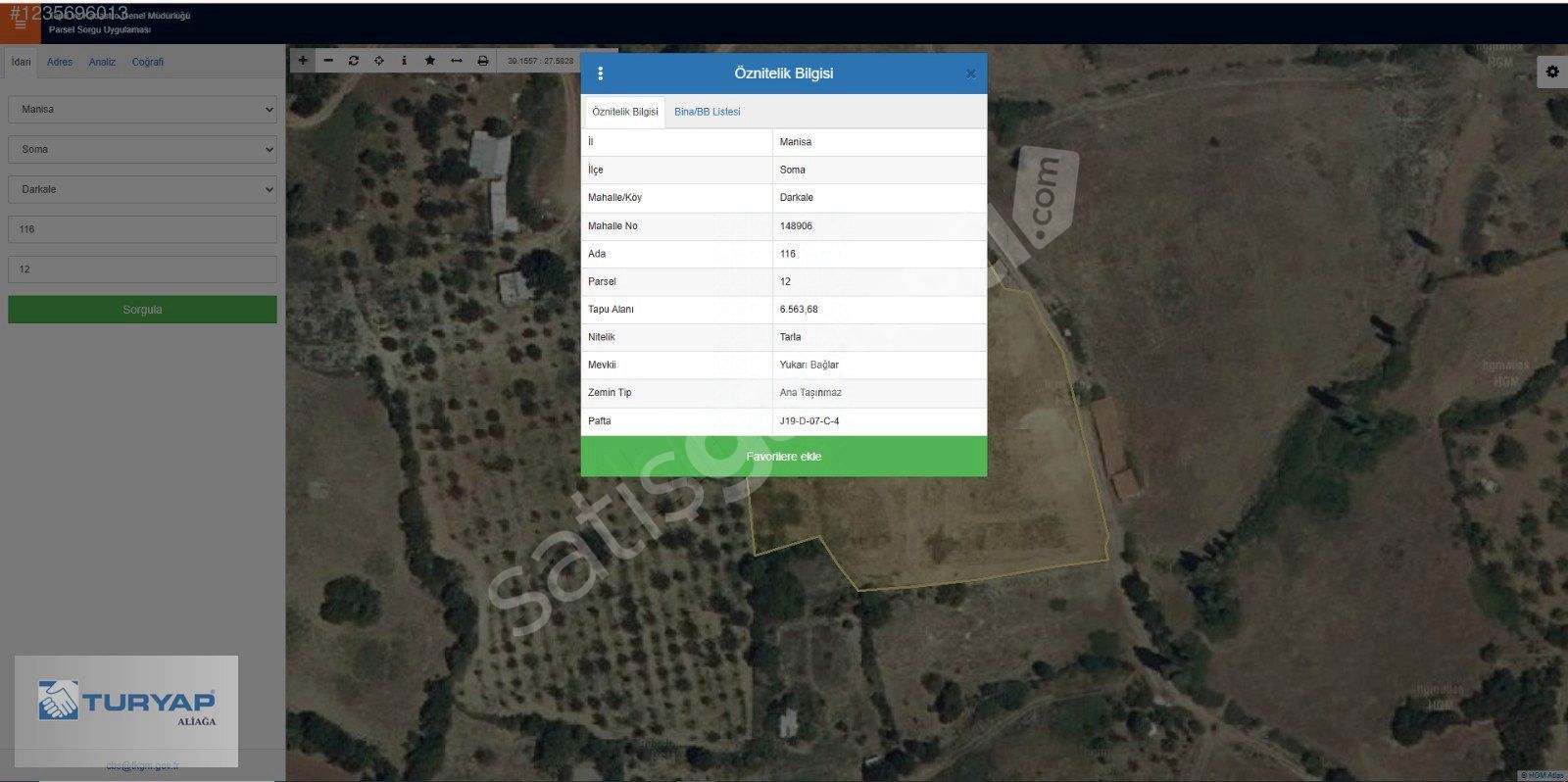Open the hamburger menu at top left
Viewport: 1568px width, 782px height.
pyautogui.click(x=21, y=24)
